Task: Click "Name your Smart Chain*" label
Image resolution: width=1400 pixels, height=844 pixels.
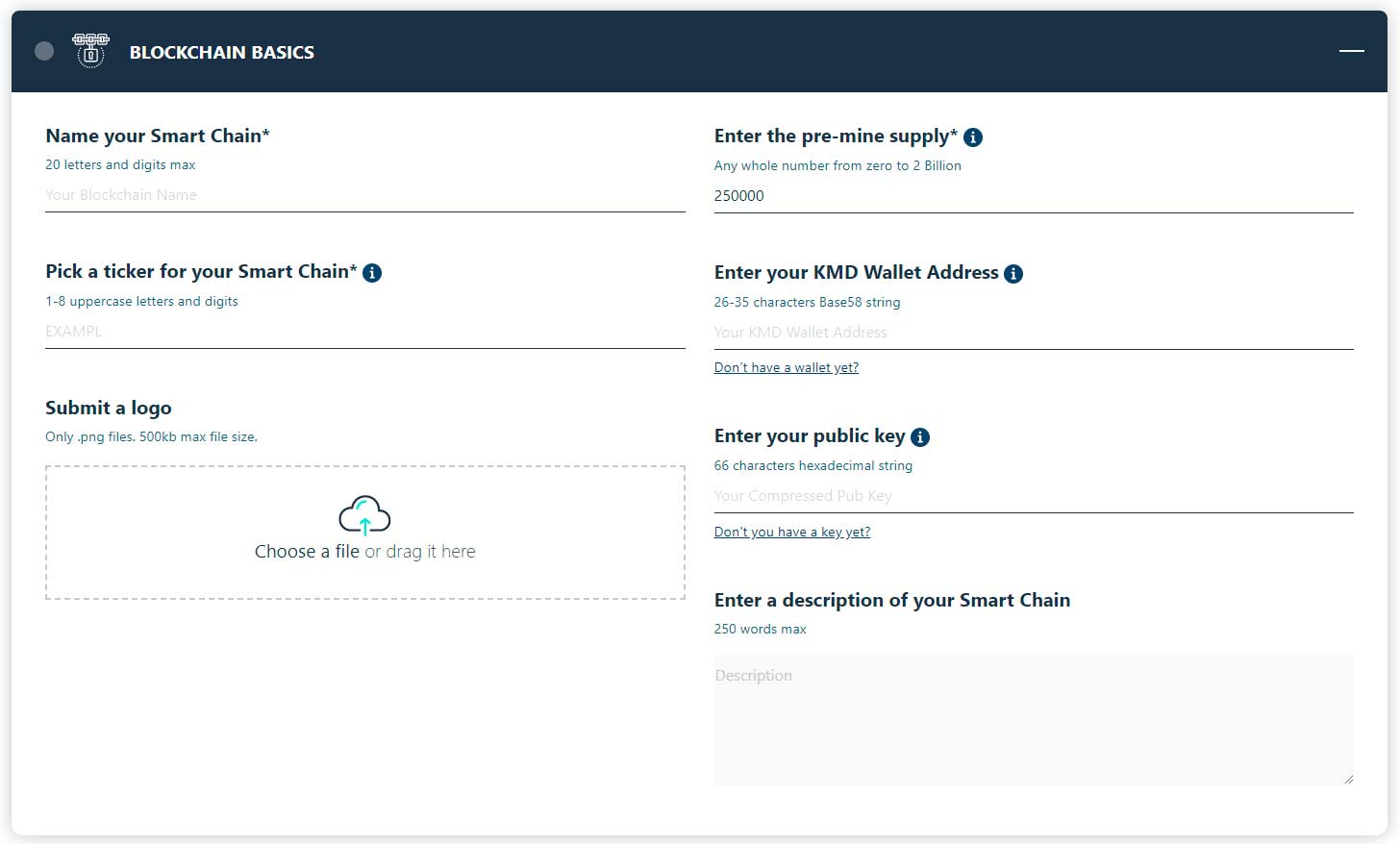Action: [x=158, y=137]
